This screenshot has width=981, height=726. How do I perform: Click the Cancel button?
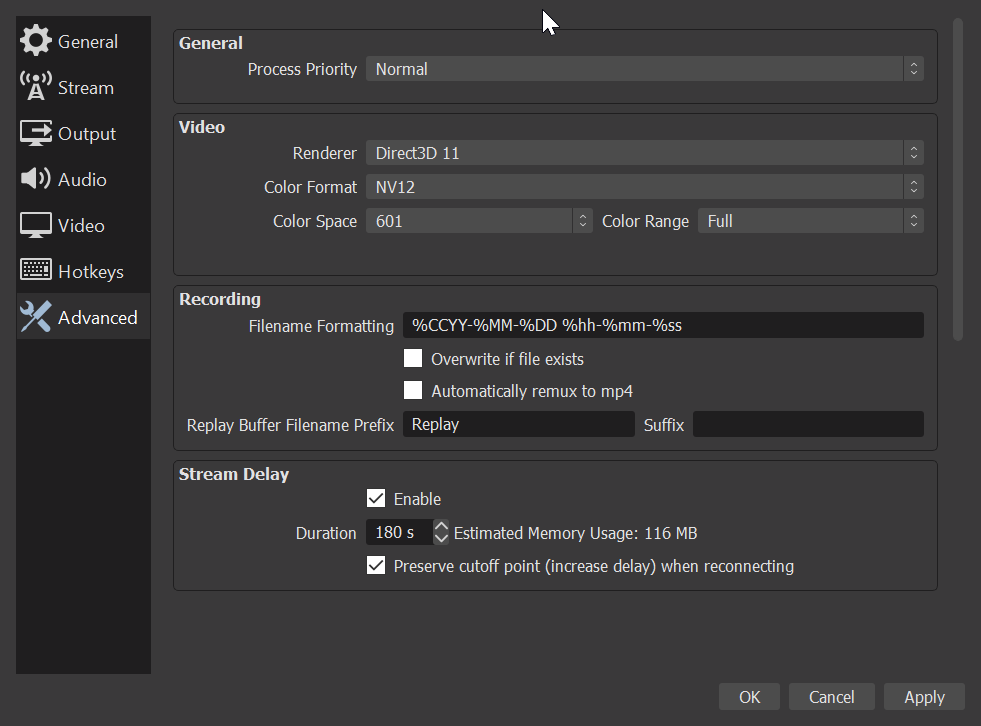[x=831, y=697]
